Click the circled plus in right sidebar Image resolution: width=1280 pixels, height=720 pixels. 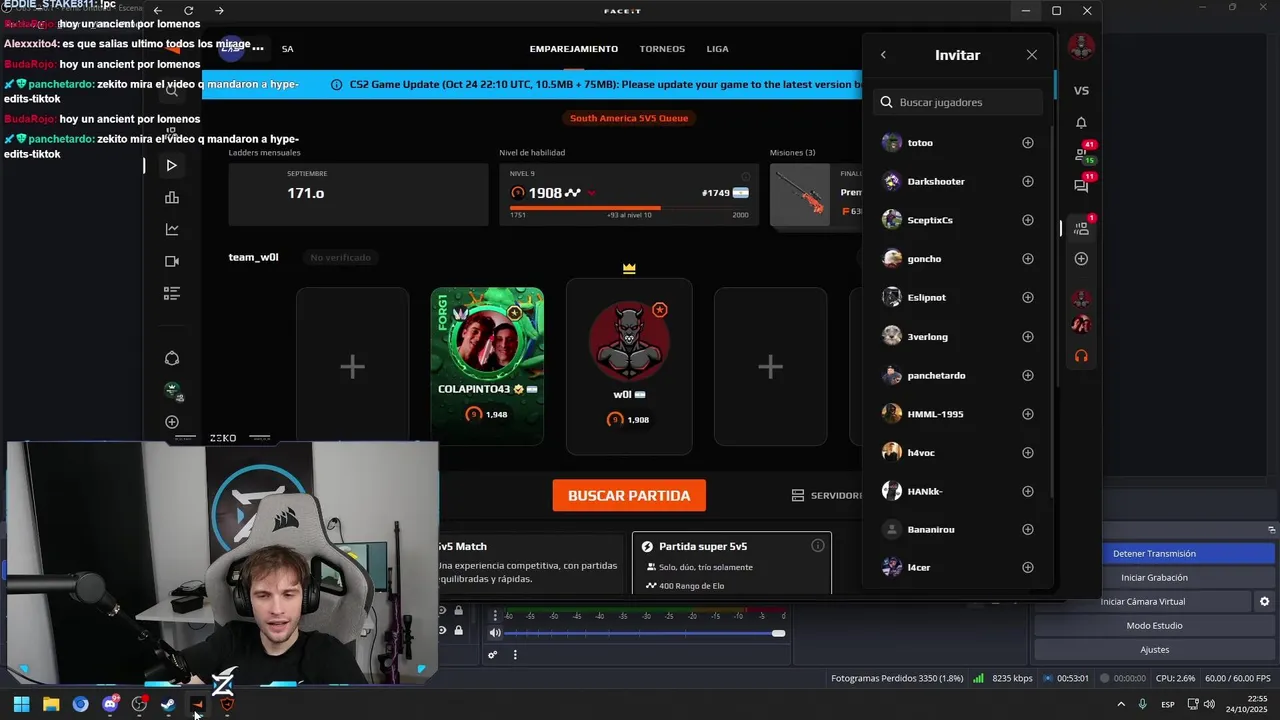(1081, 259)
